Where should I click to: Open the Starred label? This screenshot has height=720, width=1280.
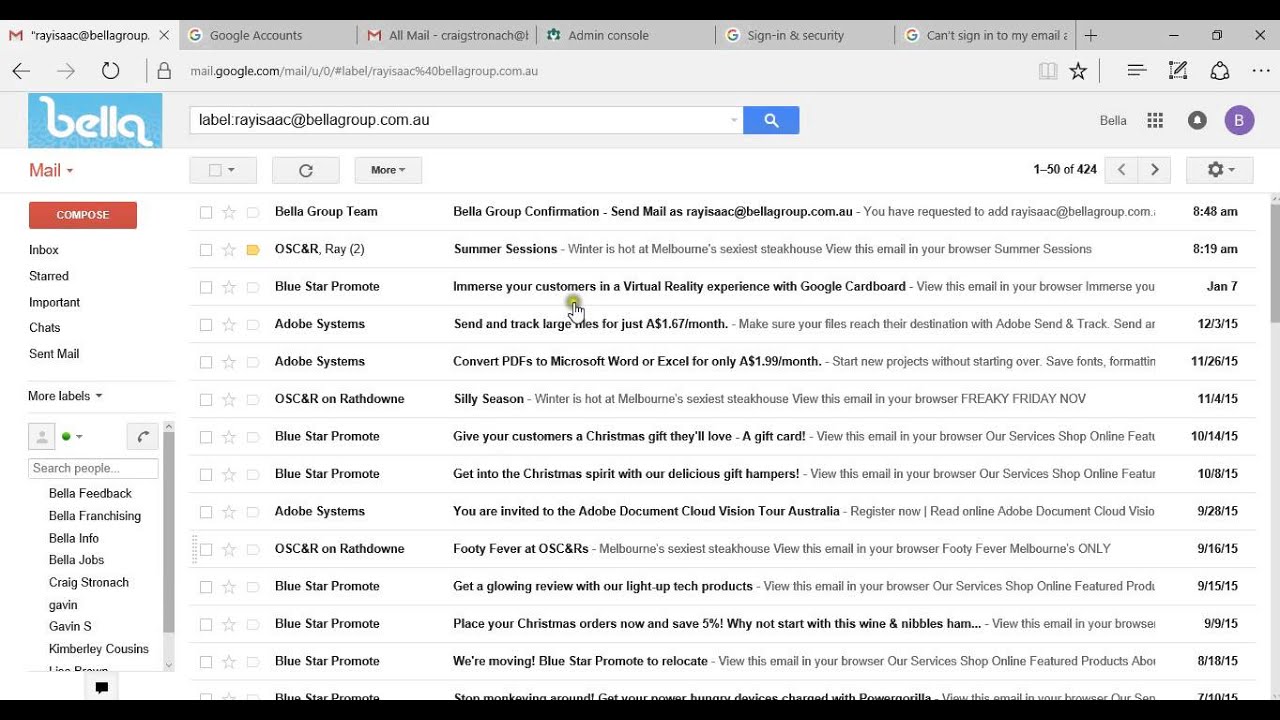click(49, 276)
